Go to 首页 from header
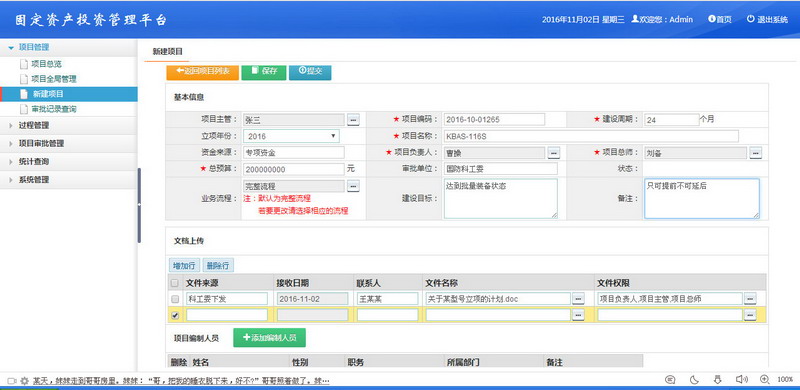This screenshot has height=390, width=800. click(x=719, y=19)
